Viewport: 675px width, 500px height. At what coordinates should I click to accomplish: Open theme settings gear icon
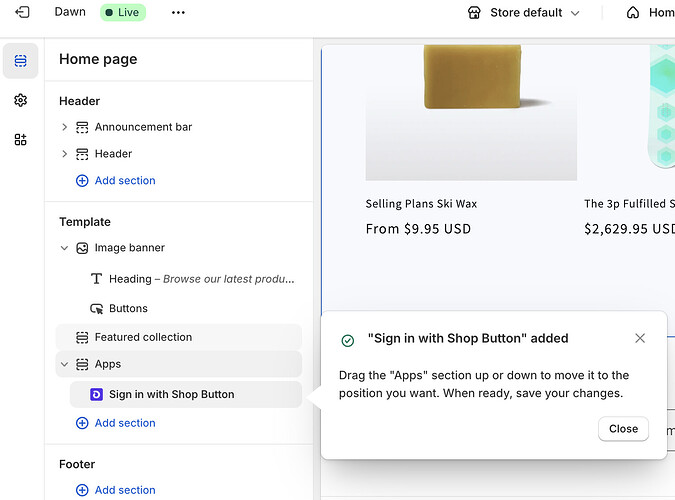tap(21, 100)
